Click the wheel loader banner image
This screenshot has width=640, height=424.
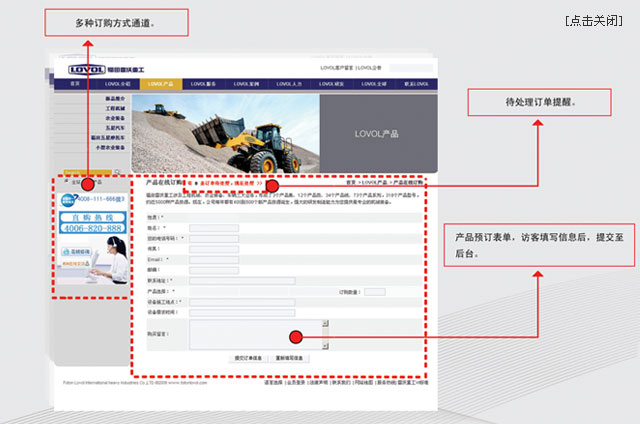click(x=226, y=133)
